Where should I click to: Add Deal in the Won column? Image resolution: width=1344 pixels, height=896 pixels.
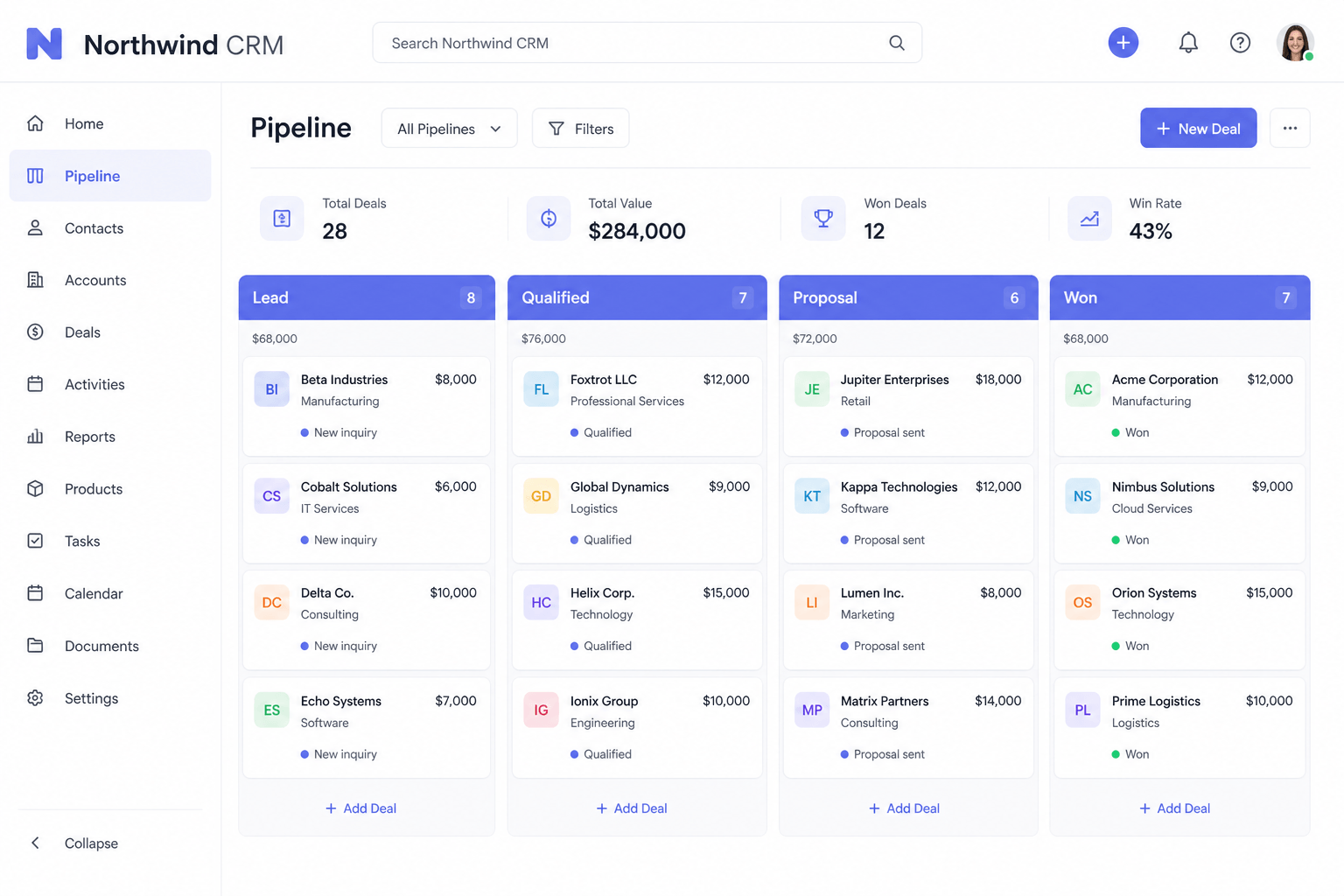1175,808
